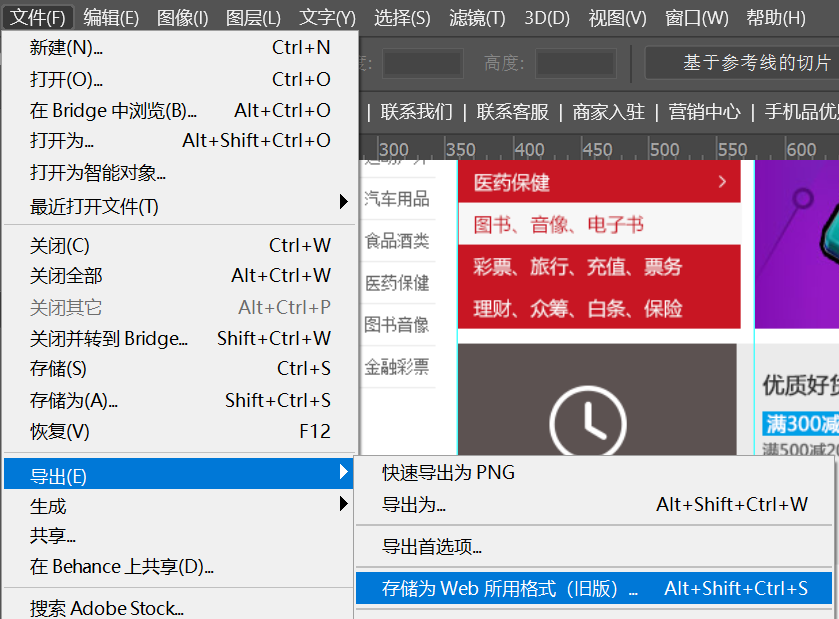Viewport: 839px width, 619px height.
Task: Select 在 Bridge 中浏览(B)...
Action: (x=180, y=110)
